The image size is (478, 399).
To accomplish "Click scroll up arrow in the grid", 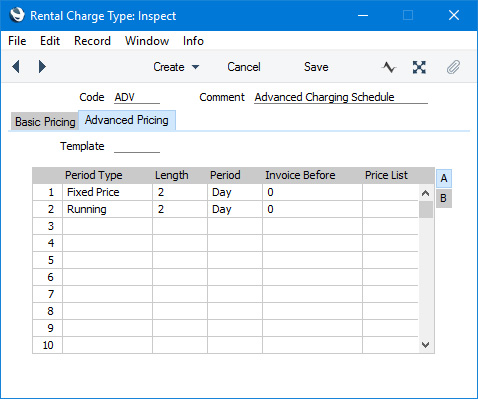I will point(425,193).
